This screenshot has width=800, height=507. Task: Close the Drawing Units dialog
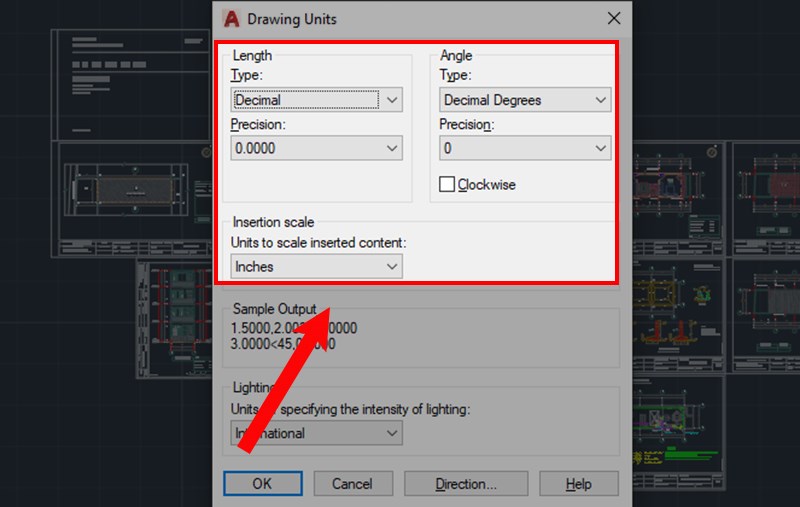[614, 18]
